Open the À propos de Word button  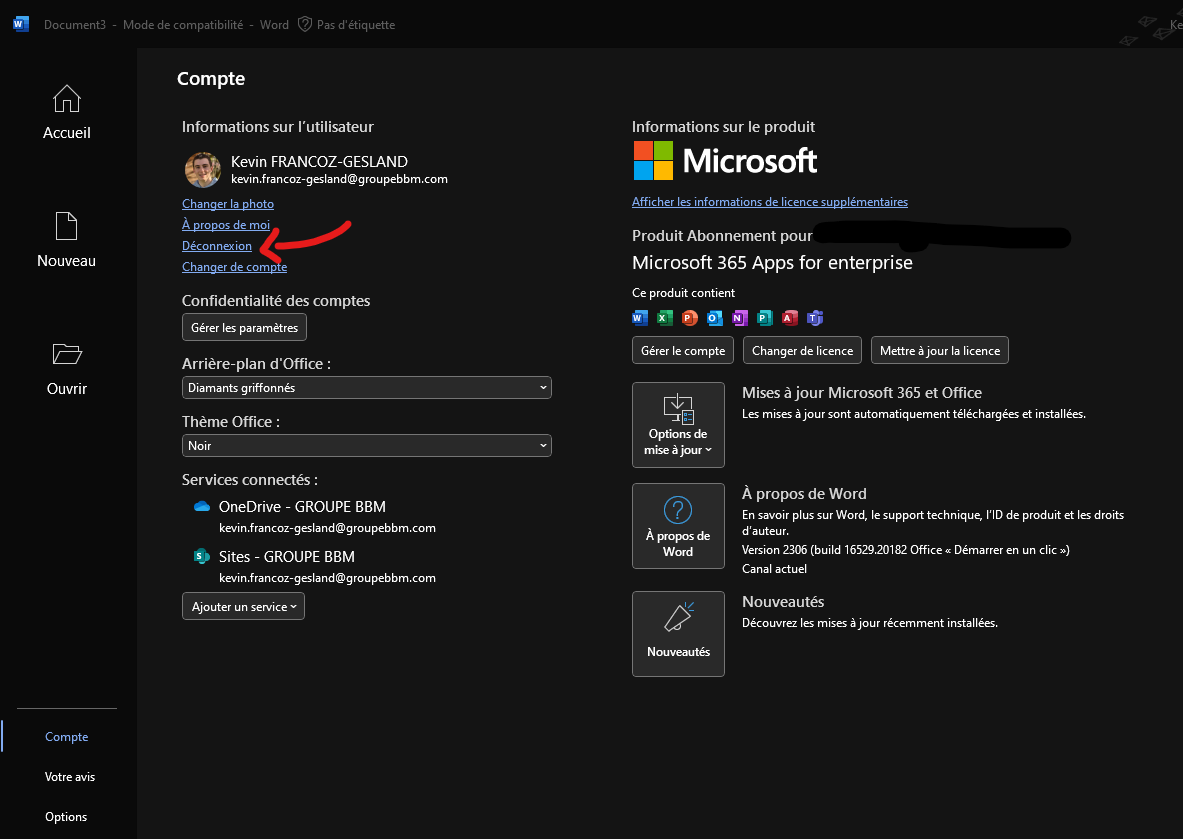(678, 526)
